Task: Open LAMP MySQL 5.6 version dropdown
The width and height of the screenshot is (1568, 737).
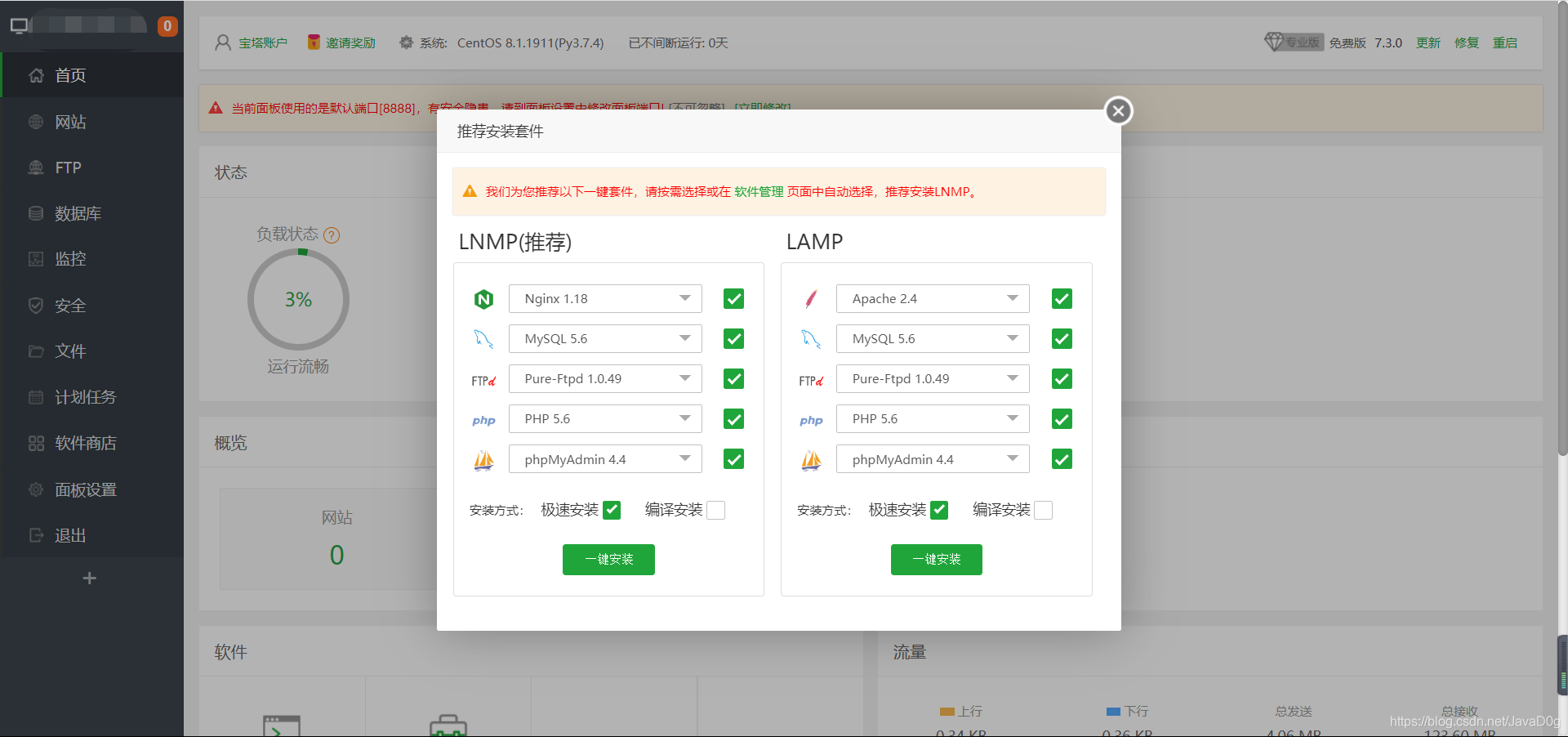Action: [x=933, y=339]
